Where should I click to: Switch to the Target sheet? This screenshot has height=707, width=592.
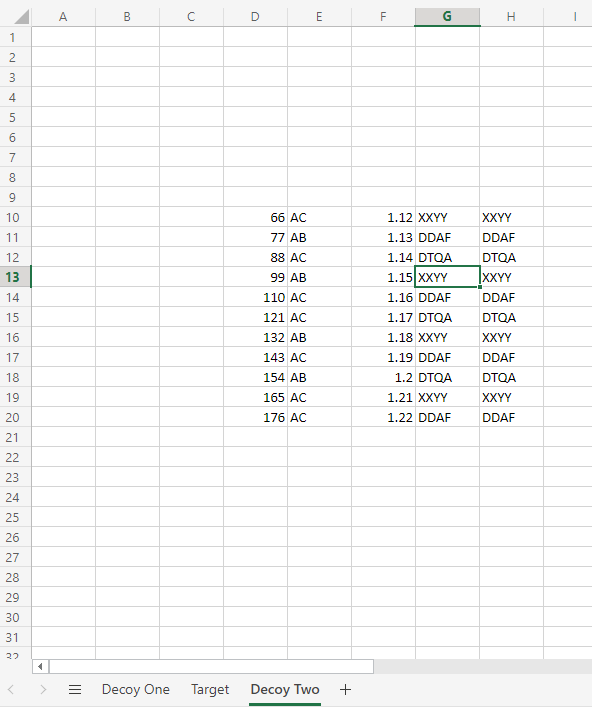pyautogui.click(x=210, y=689)
